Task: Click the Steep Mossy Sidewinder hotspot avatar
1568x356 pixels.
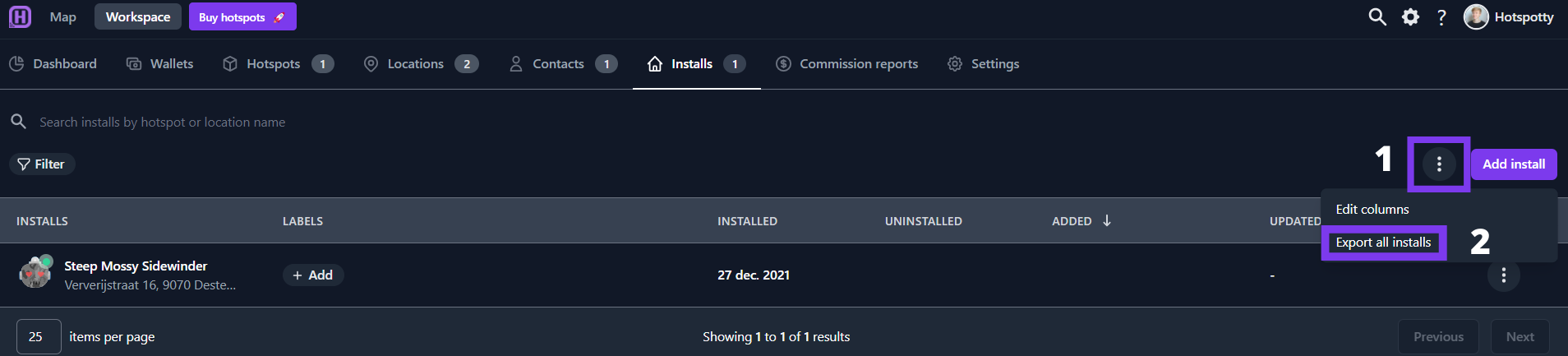Action: click(35, 271)
